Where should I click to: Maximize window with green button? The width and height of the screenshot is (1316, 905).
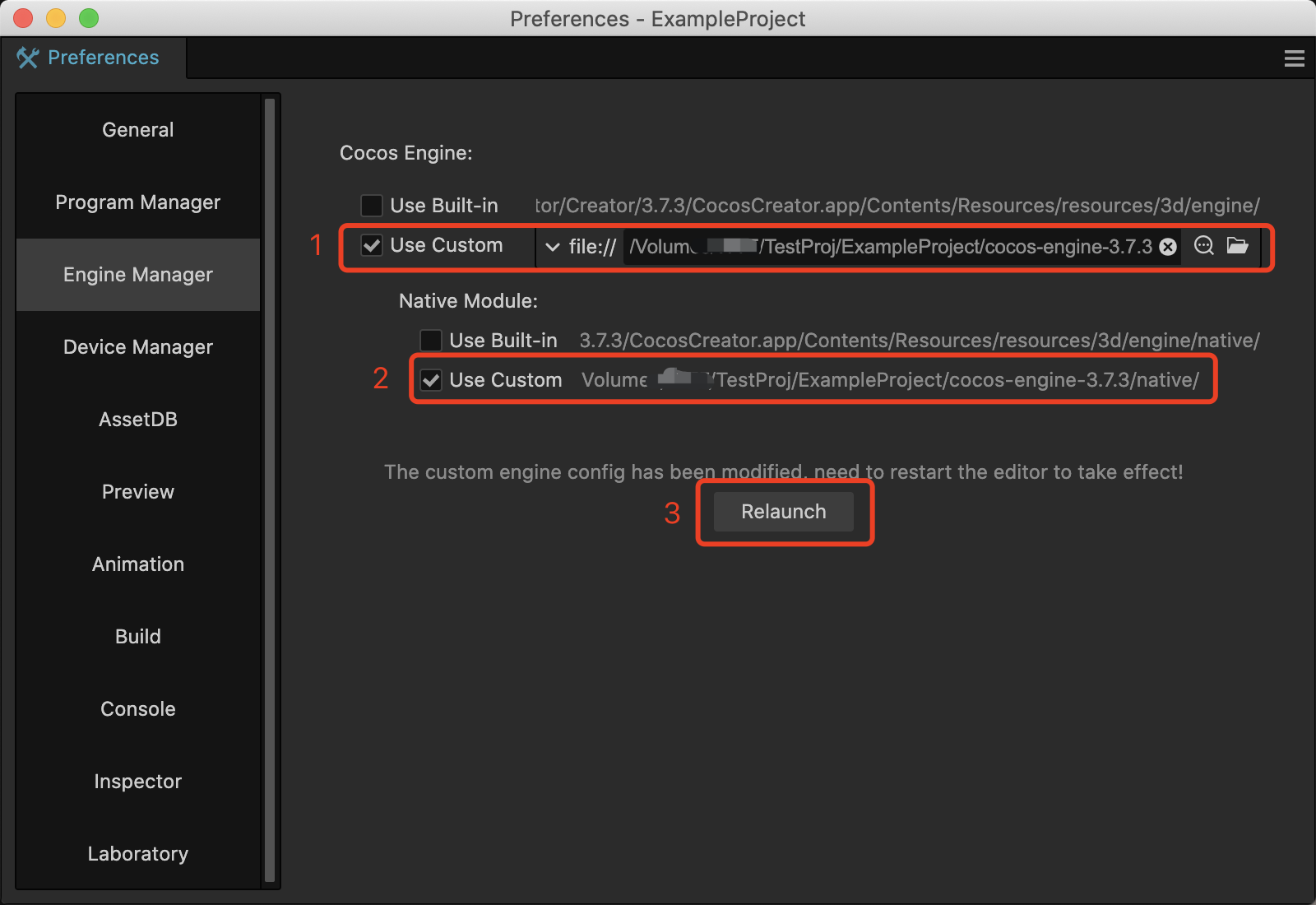click(89, 18)
